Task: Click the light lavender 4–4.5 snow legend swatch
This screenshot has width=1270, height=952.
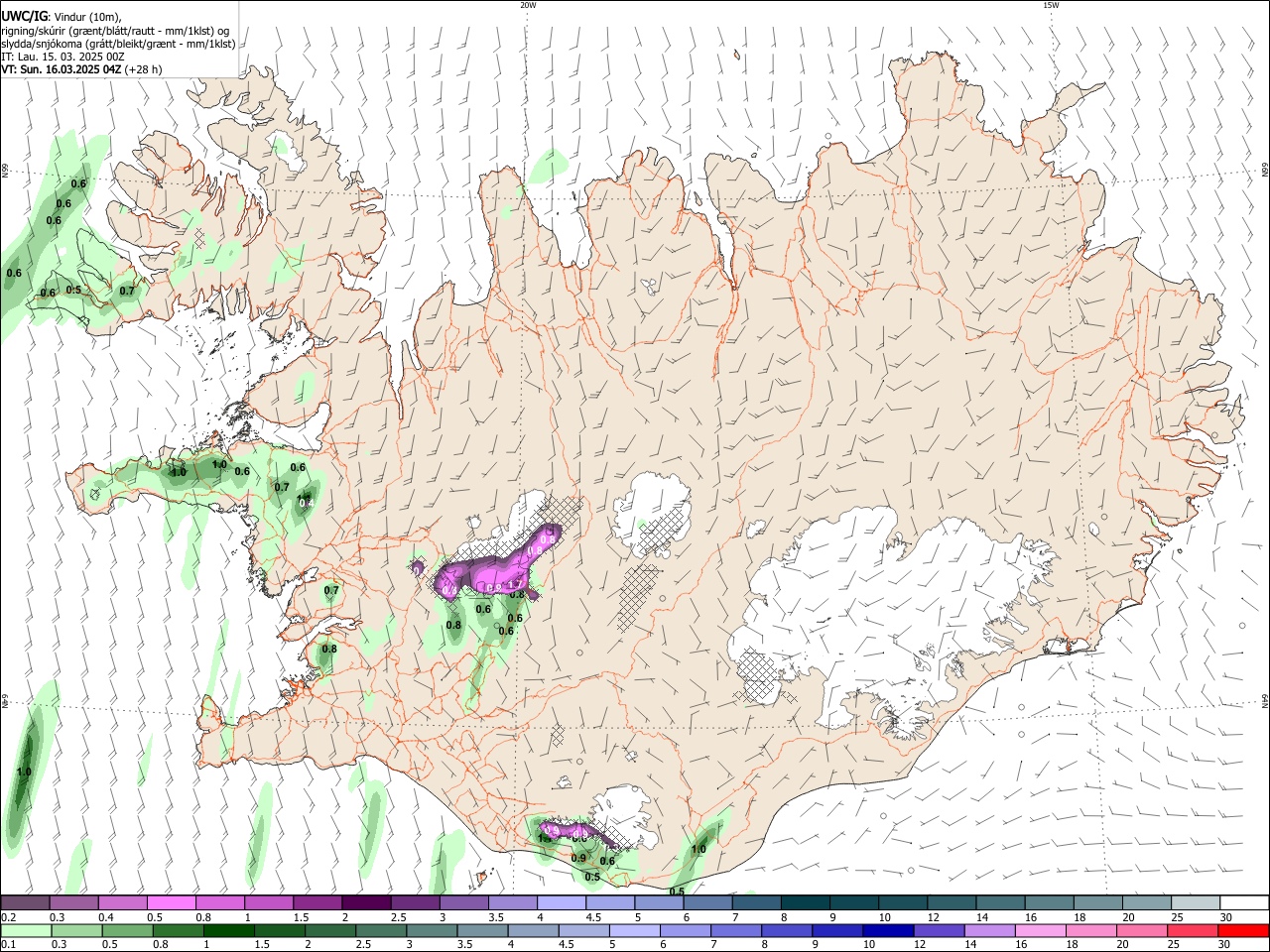Action: [x=560, y=903]
